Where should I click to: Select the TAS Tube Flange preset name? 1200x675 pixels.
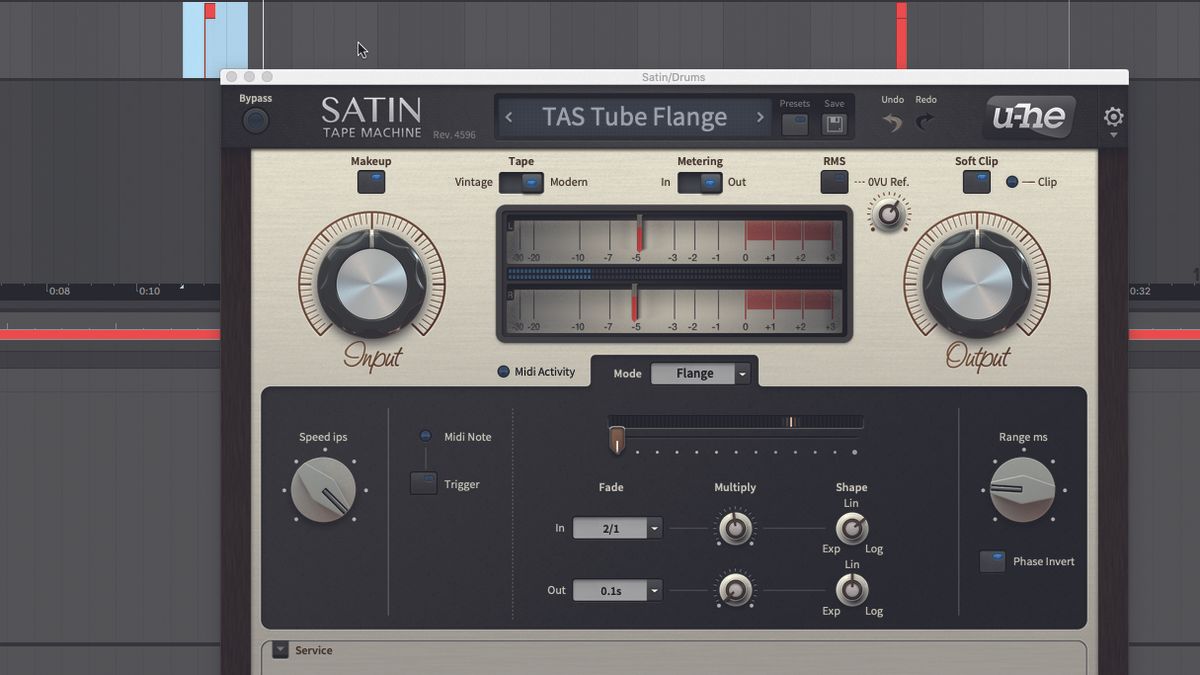pos(632,117)
